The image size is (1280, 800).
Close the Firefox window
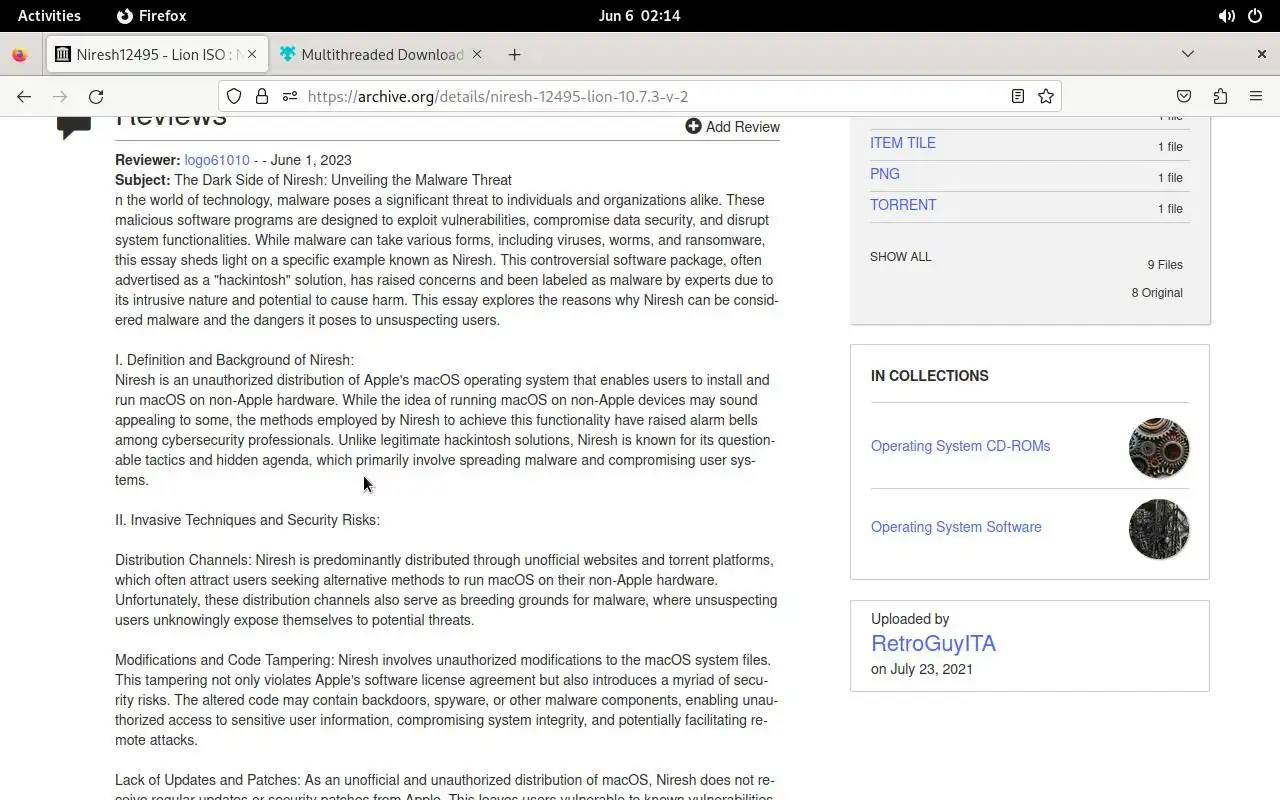click(x=1261, y=54)
